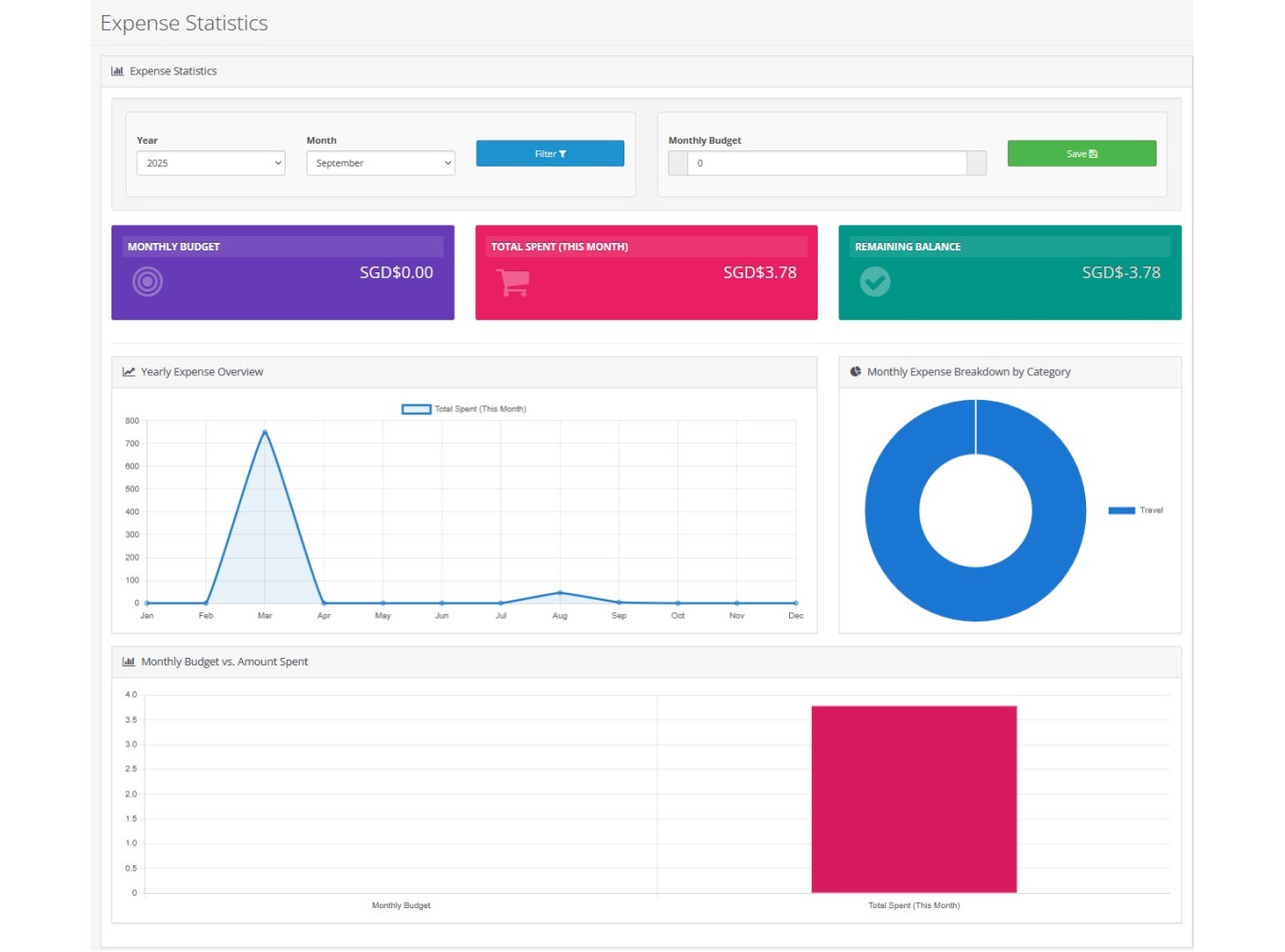Click the line chart icon beside Yearly Expense Overview
This screenshot has width=1285, height=952.
[128, 372]
